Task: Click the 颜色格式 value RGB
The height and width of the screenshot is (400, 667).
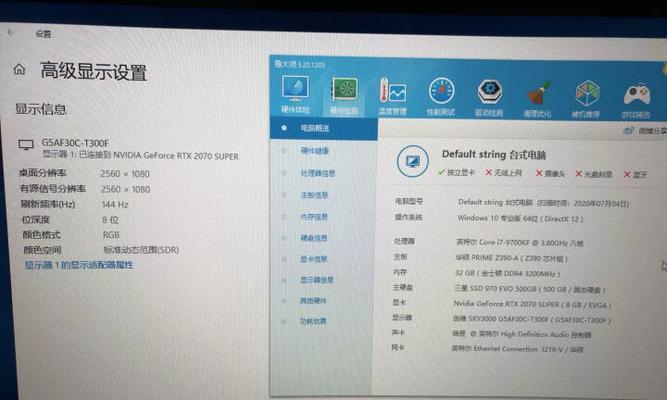Action: click(111, 235)
